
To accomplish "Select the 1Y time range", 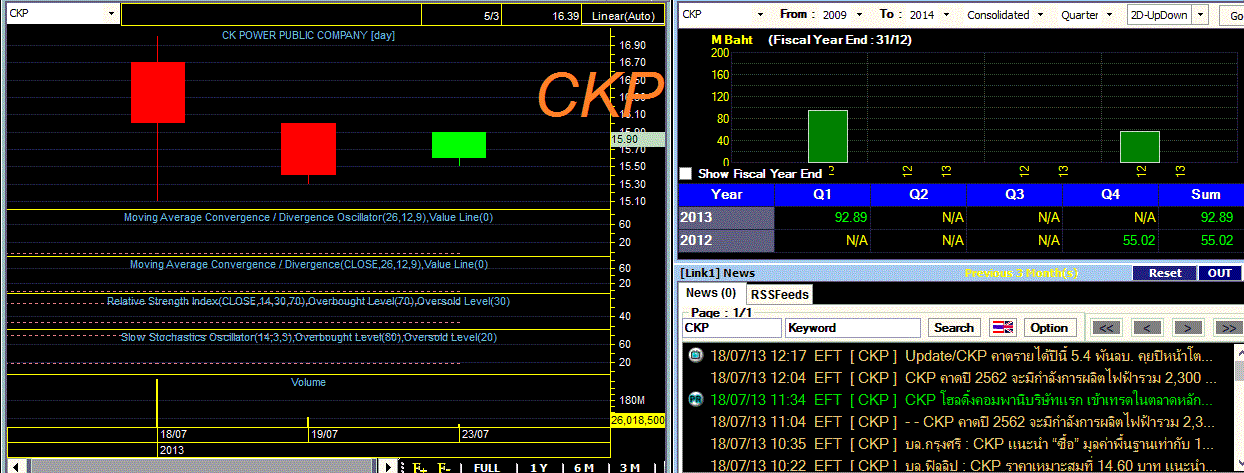I will point(539,467).
